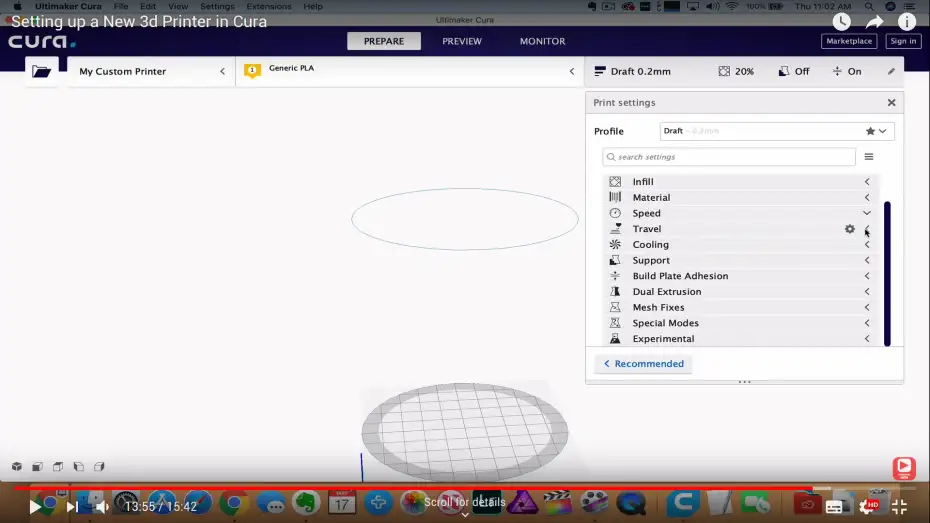Open file folder icon in Cura
This screenshot has width=930, height=523.
[x=42, y=72]
